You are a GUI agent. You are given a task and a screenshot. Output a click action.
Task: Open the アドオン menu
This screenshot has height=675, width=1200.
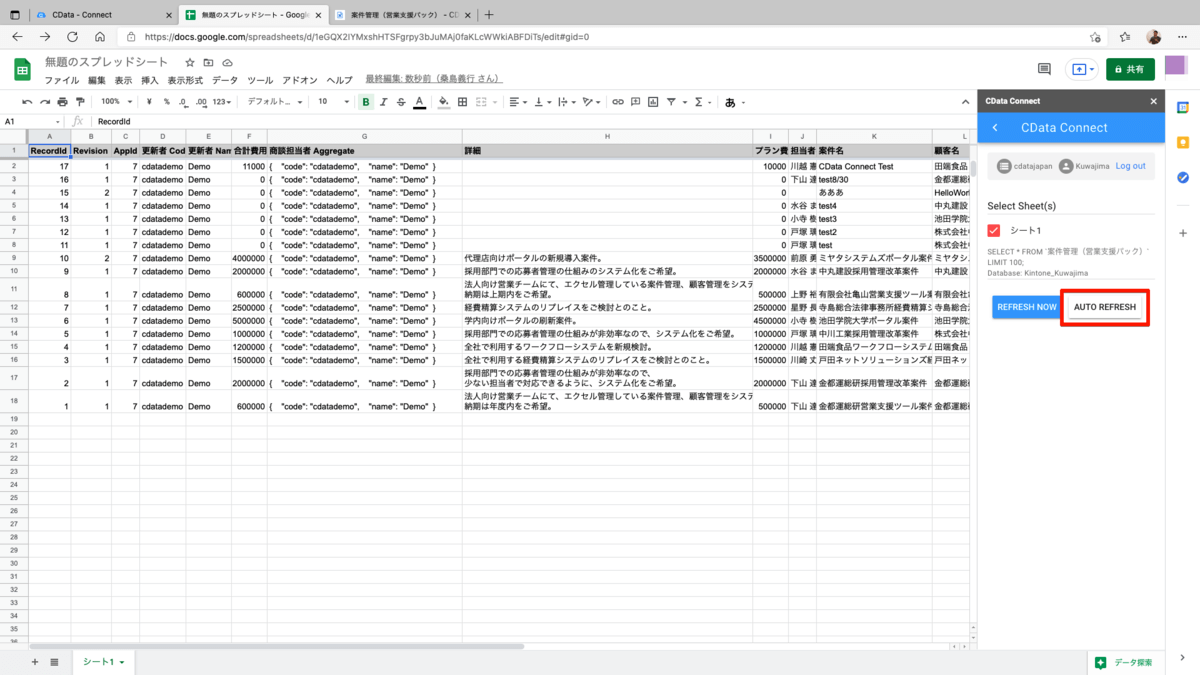[300, 80]
